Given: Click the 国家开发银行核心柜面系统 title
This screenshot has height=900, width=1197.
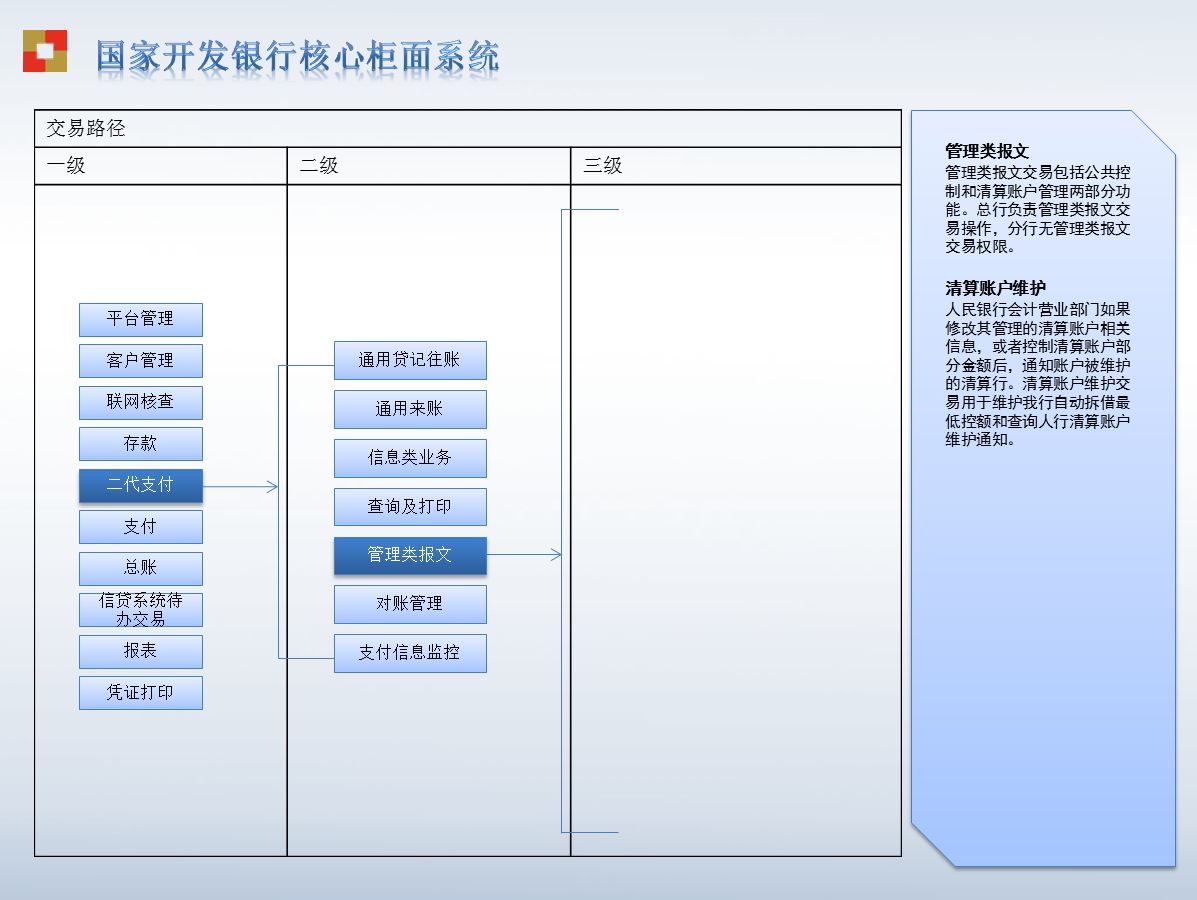Looking at the screenshot, I should pos(298,57).
